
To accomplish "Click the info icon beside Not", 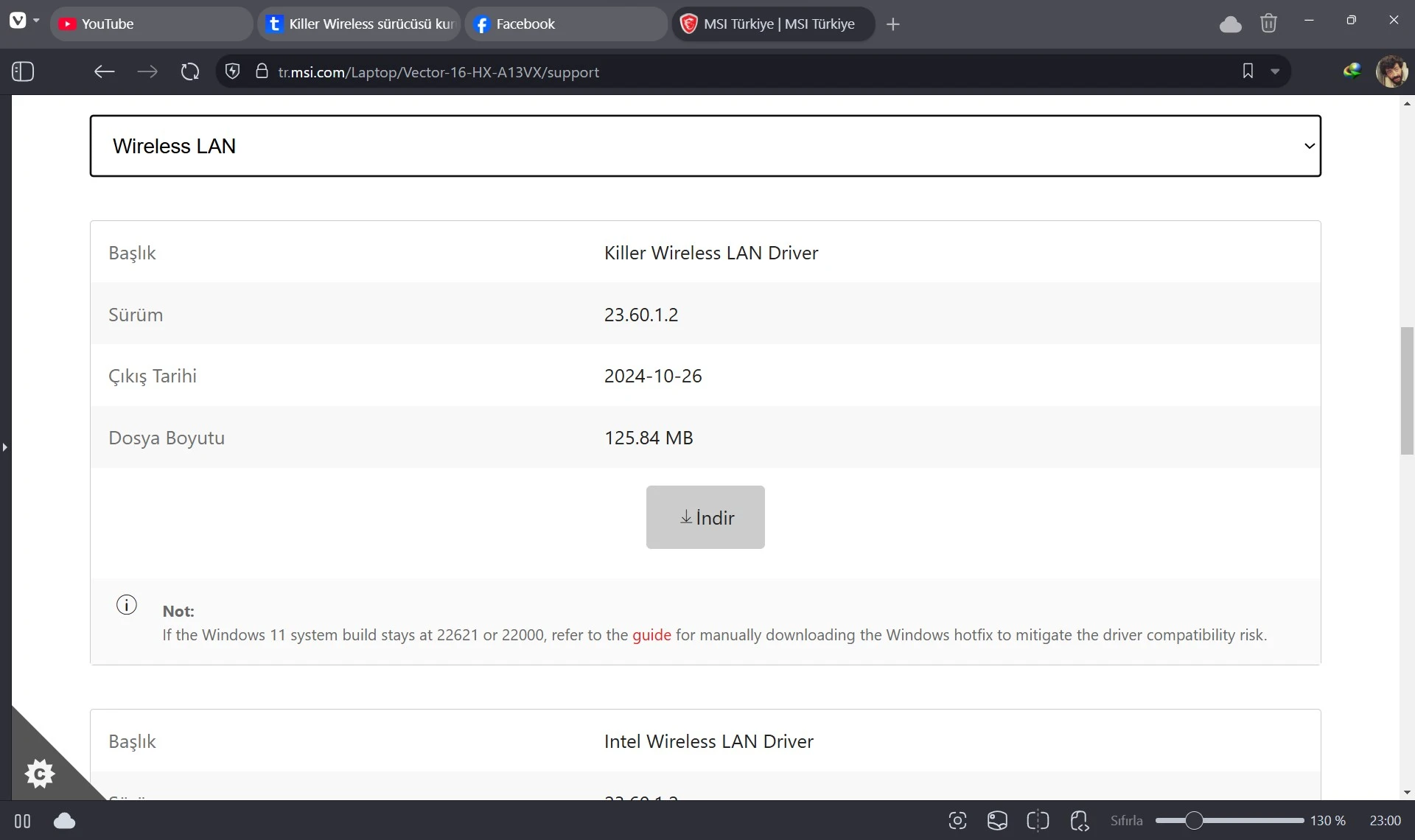I will (127, 605).
